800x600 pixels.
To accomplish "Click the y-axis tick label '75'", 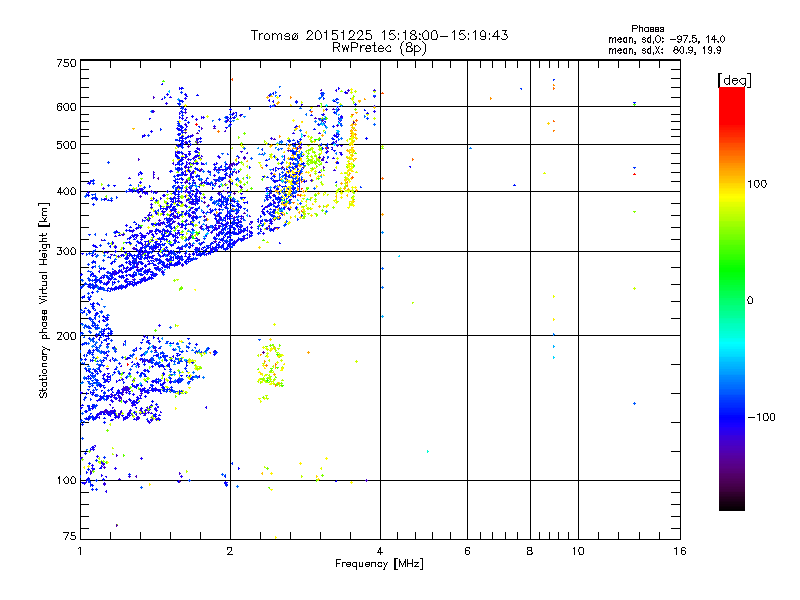I will point(70,536).
